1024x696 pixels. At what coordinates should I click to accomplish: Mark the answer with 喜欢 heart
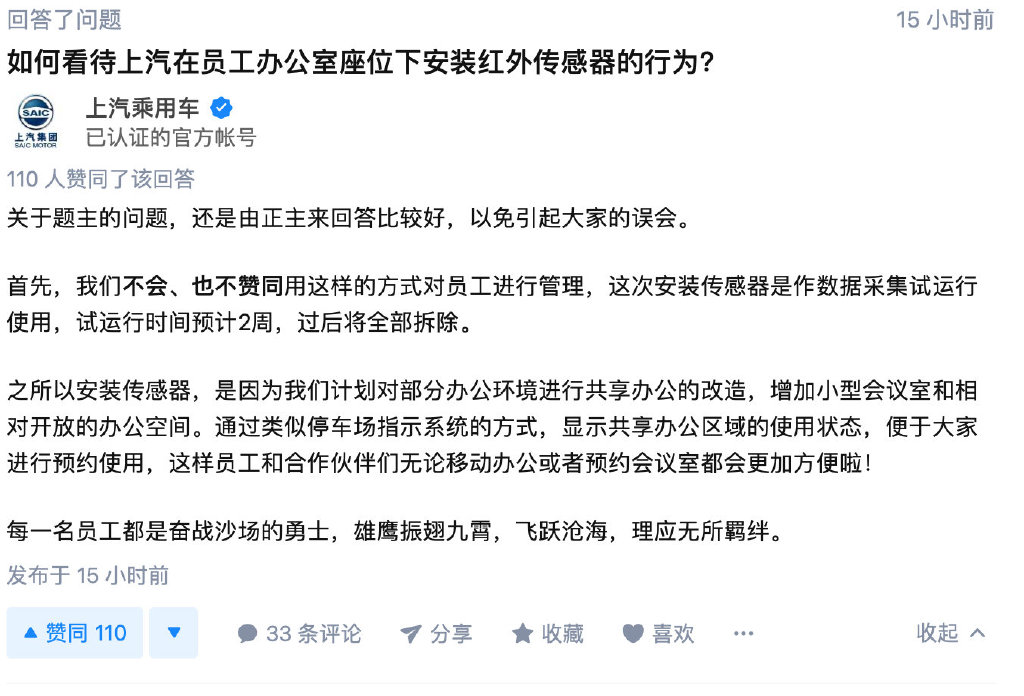click(658, 633)
